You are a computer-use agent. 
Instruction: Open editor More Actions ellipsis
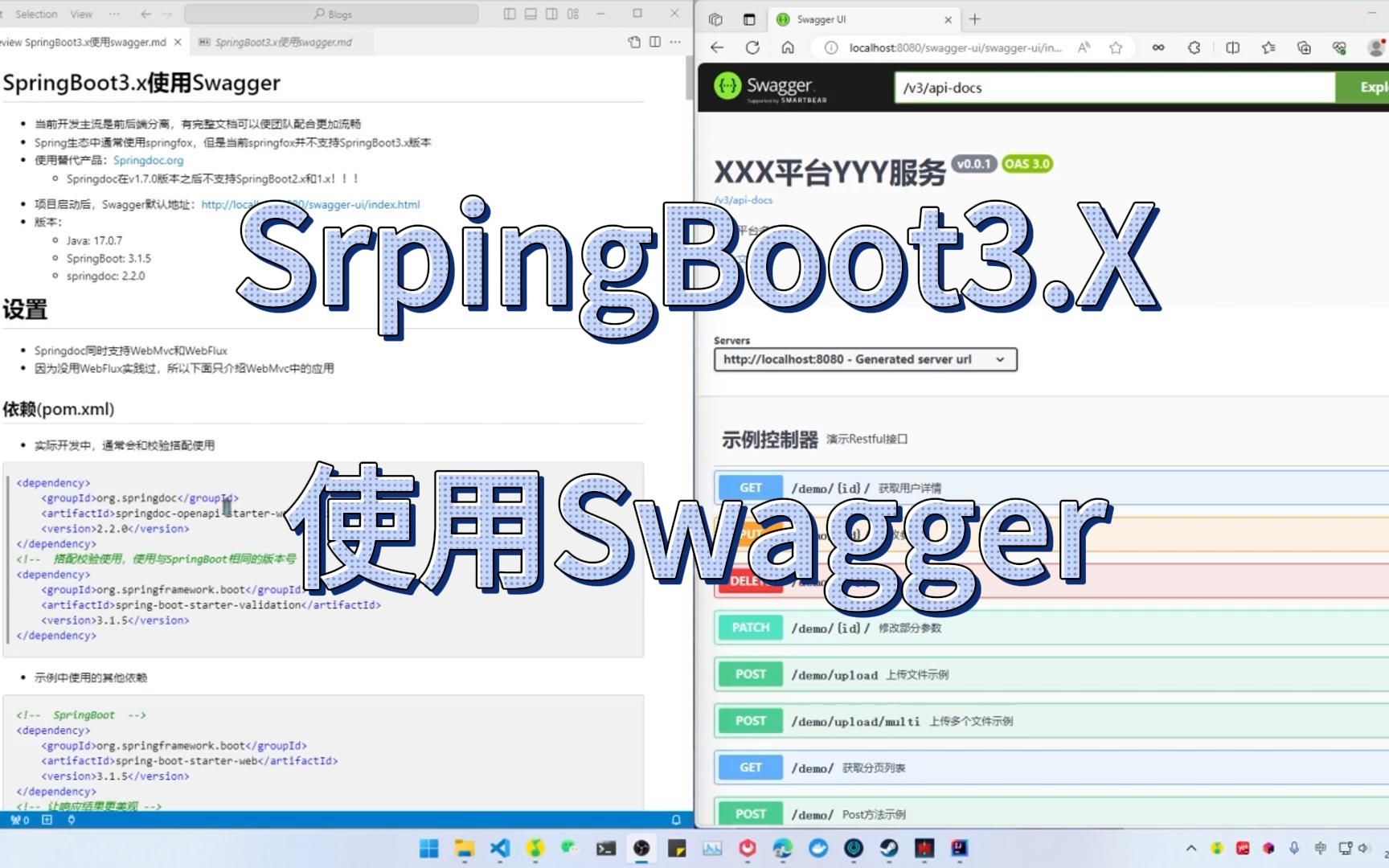pyautogui.click(x=675, y=42)
